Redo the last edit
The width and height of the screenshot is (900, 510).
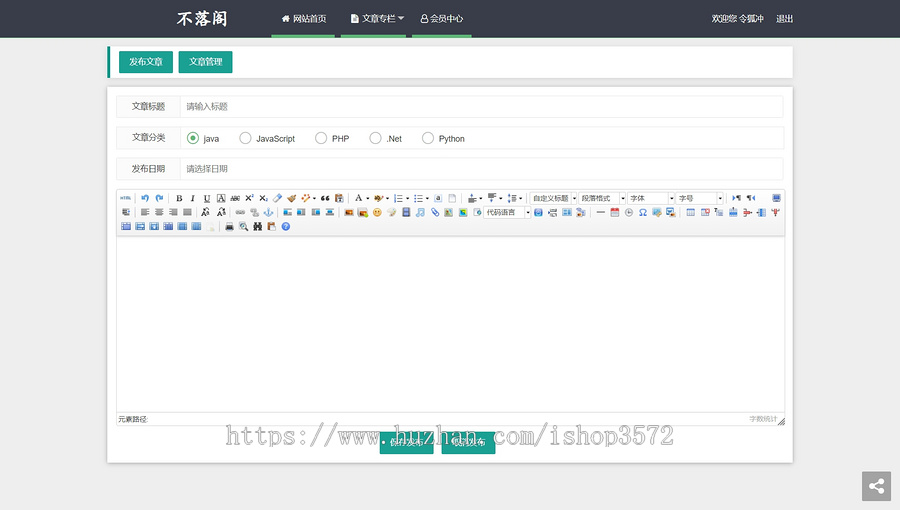click(160, 198)
